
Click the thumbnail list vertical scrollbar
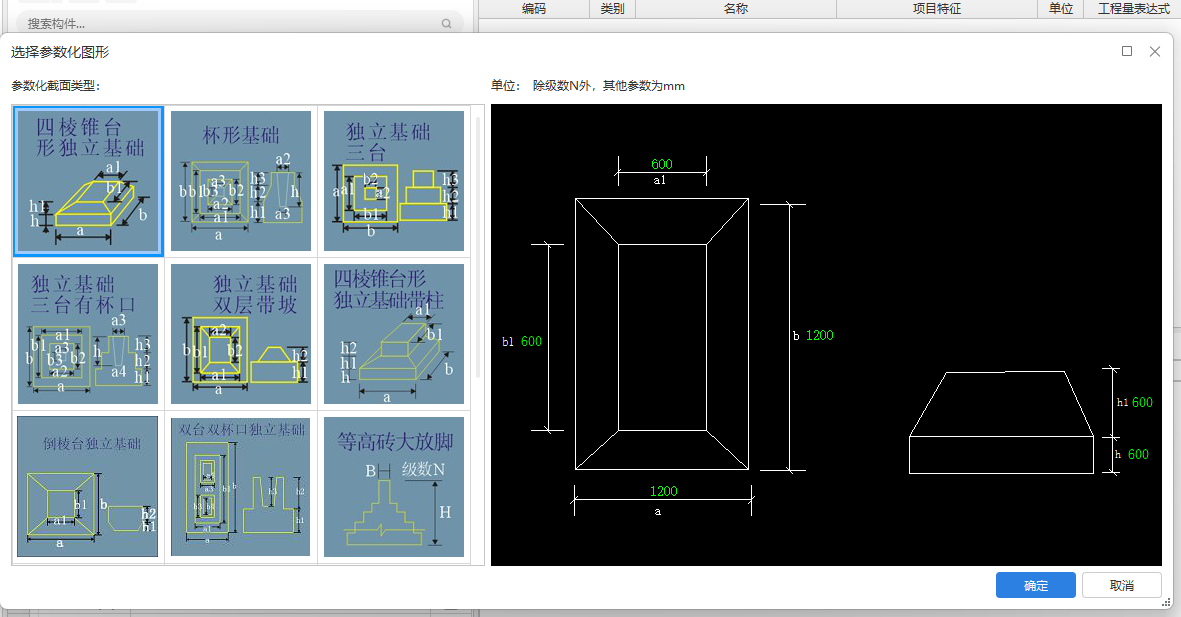click(x=478, y=247)
